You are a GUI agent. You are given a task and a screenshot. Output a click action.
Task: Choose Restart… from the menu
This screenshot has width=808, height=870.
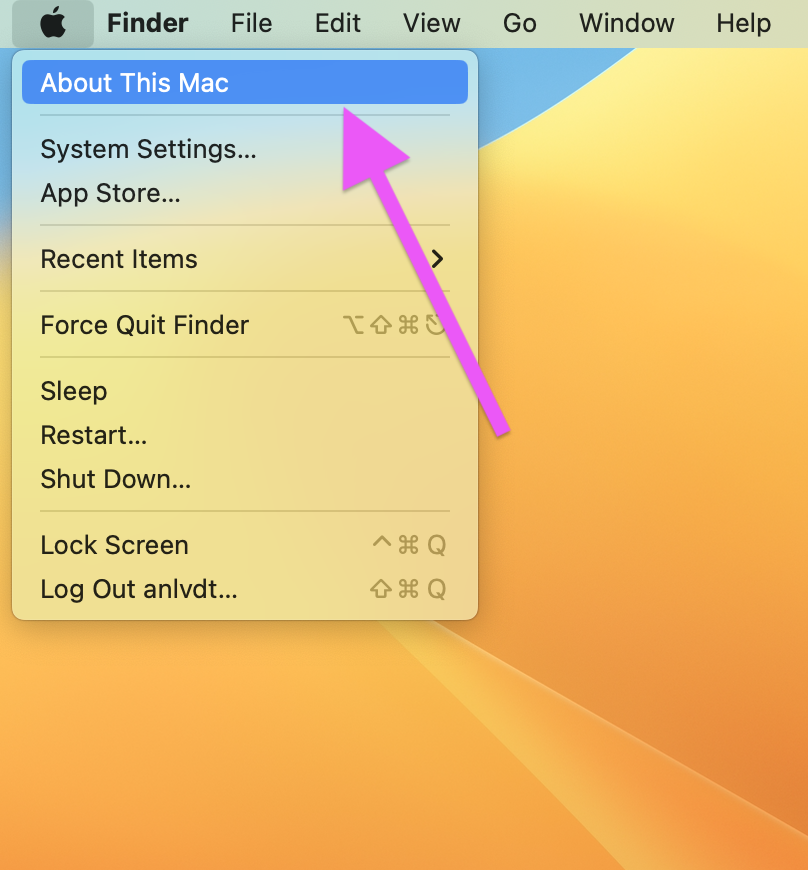coord(245,435)
